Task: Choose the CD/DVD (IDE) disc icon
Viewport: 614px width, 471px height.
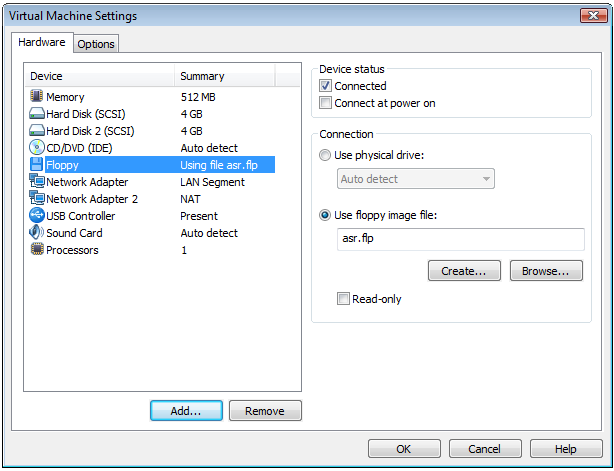Action: tap(37, 148)
